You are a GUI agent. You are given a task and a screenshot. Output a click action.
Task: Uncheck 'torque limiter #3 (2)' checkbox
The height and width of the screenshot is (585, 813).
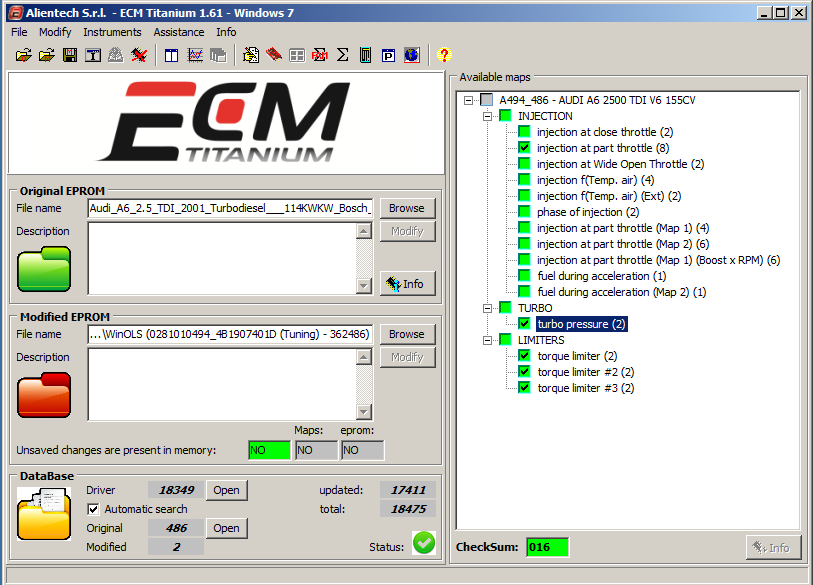[x=525, y=388]
